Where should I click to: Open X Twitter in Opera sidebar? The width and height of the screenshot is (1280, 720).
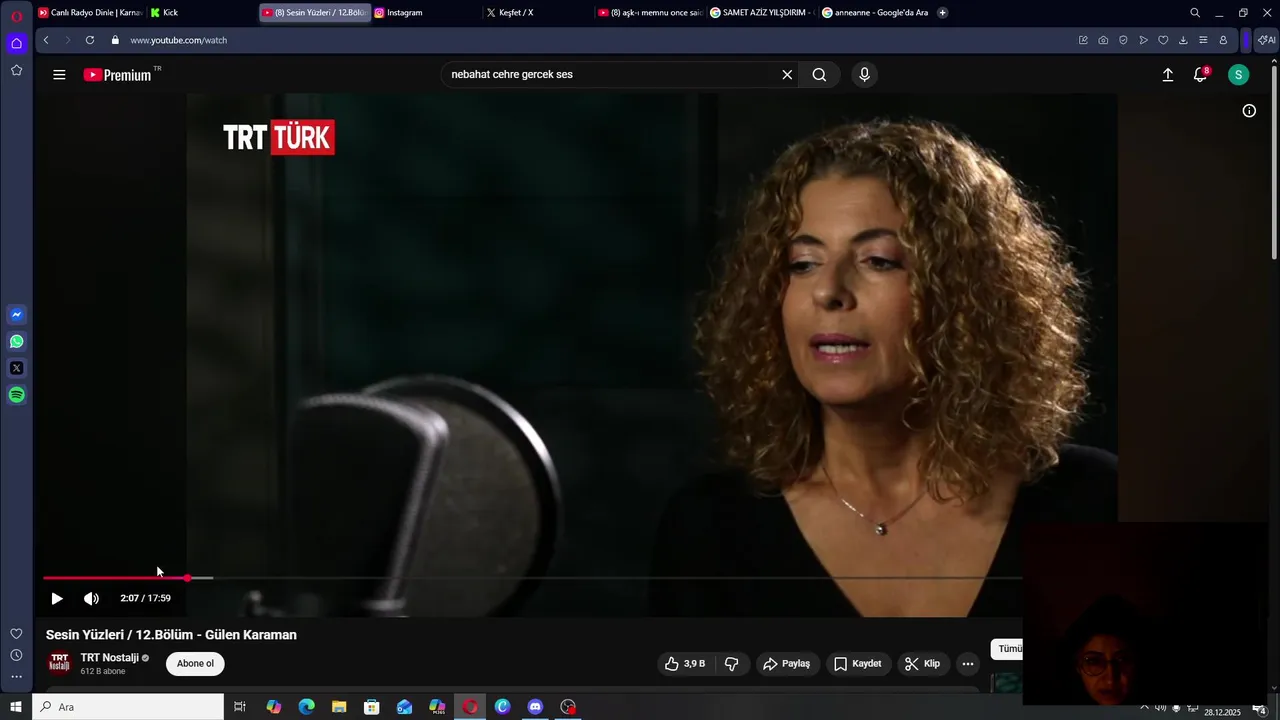pos(16,368)
